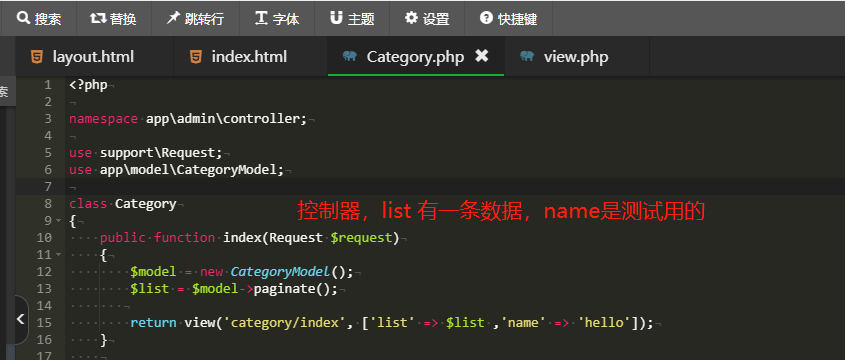Click the 'name' string key on line 15
This screenshot has width=845, height=360.
pyautogui.click(x=523, y=323)
